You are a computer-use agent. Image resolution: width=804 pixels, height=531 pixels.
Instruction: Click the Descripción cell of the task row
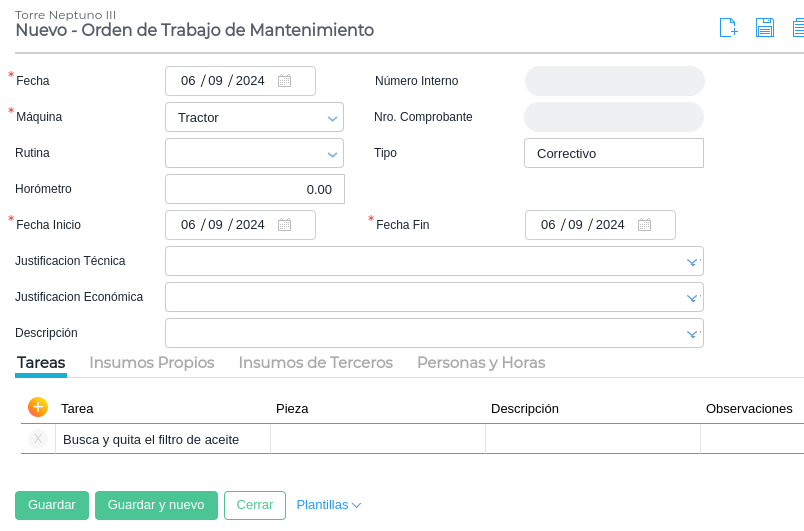(593, 439)
